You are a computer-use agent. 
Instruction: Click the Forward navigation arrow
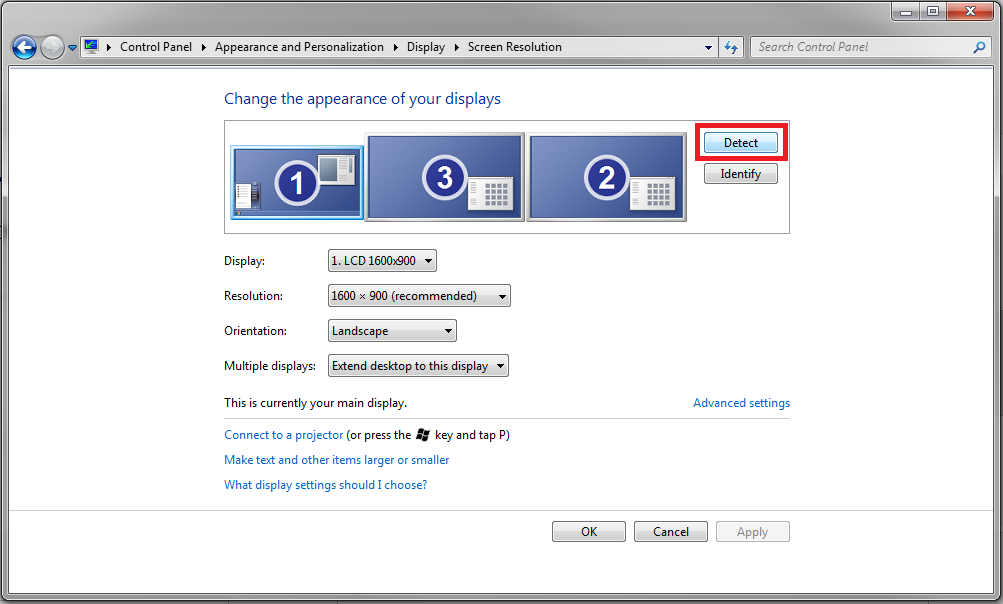(52, 47)
